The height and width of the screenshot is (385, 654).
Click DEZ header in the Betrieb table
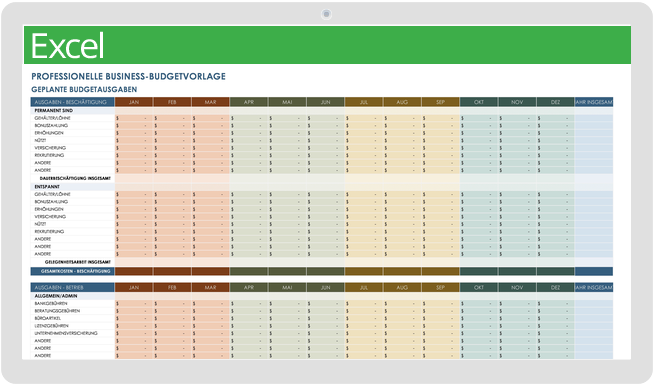click(x=556, y=288)
